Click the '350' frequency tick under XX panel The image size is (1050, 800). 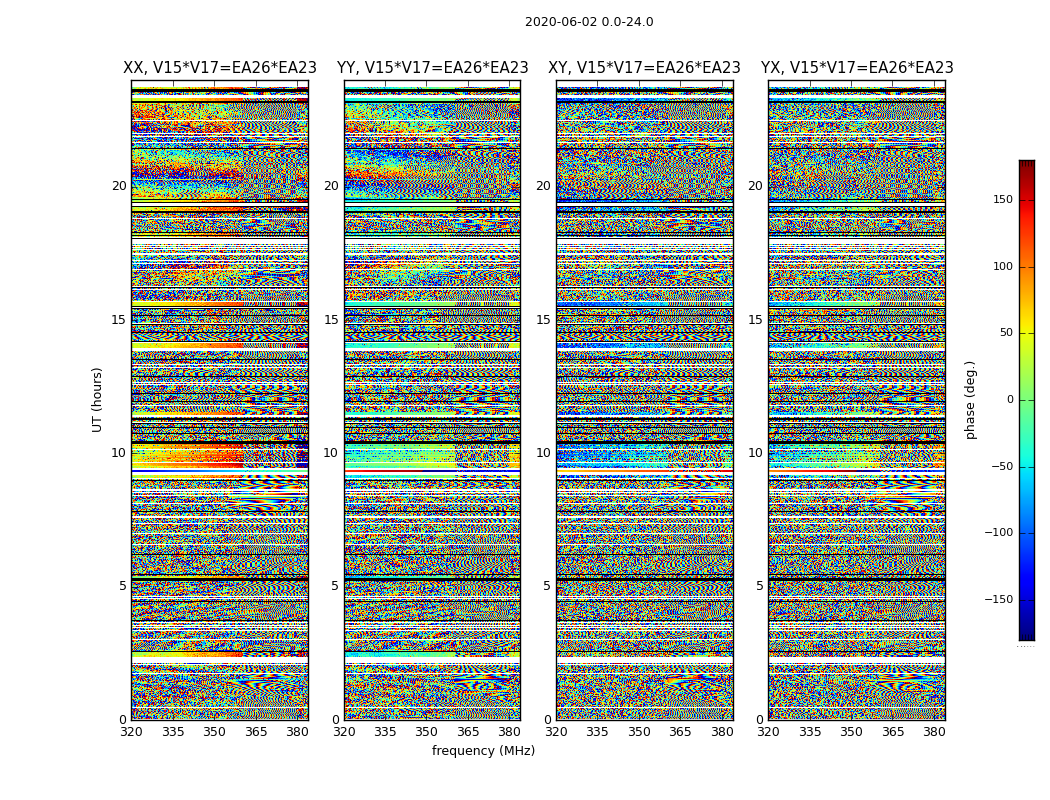(214, 732)
